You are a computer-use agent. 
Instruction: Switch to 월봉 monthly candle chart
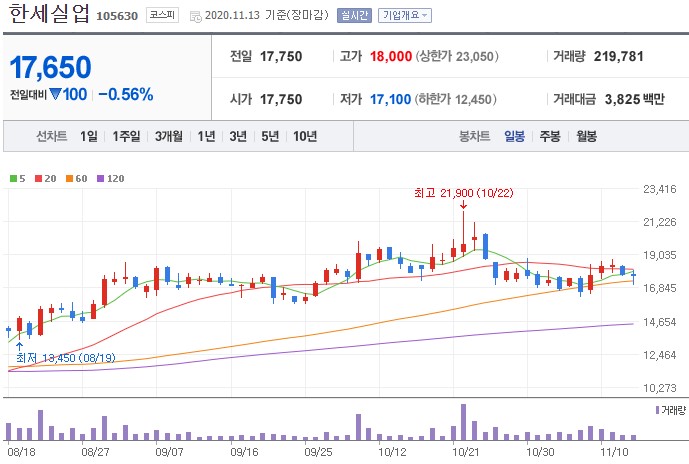click(x=587, y=136)
